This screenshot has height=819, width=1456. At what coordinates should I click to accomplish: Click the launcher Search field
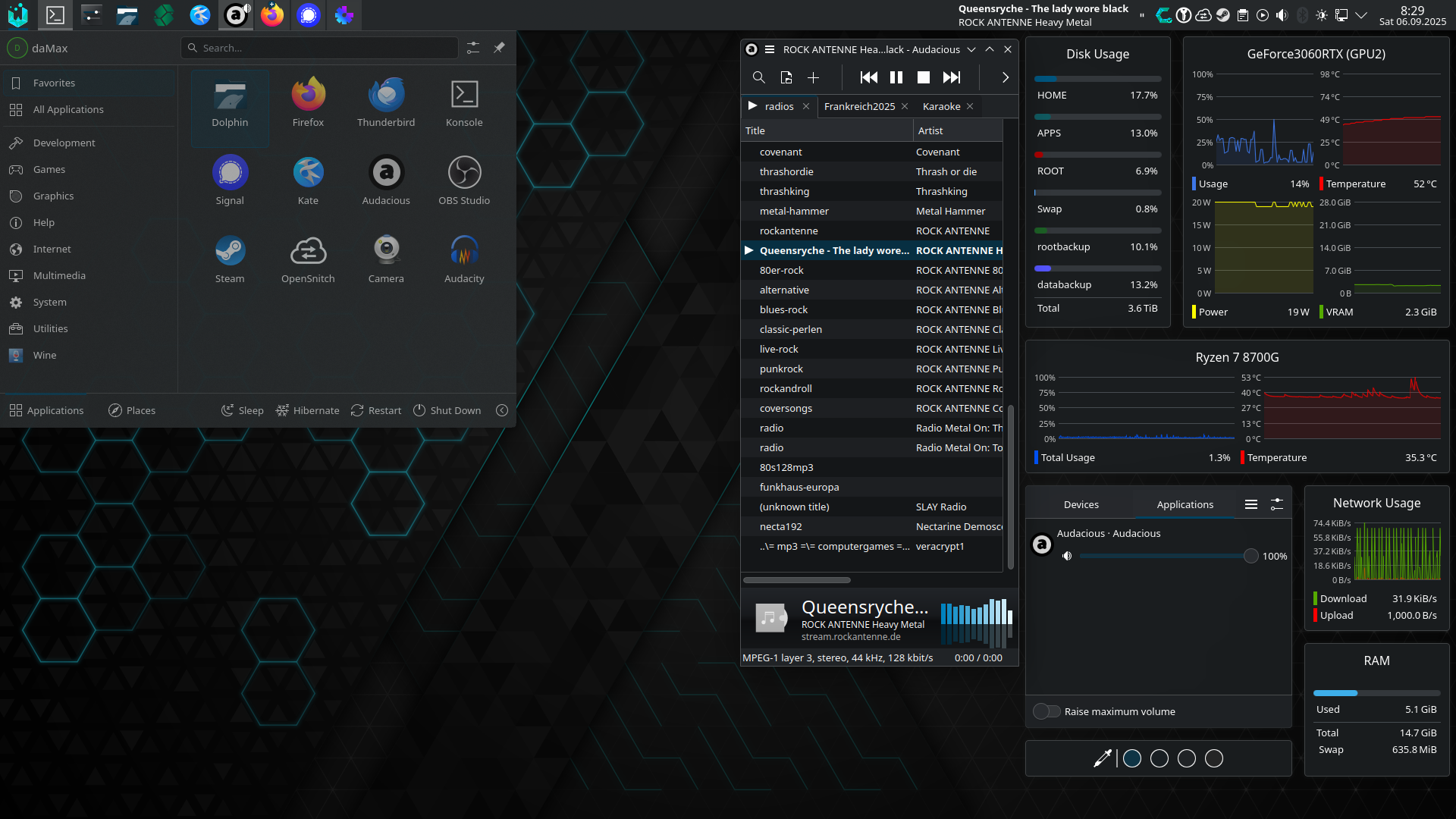coord(320,48)
